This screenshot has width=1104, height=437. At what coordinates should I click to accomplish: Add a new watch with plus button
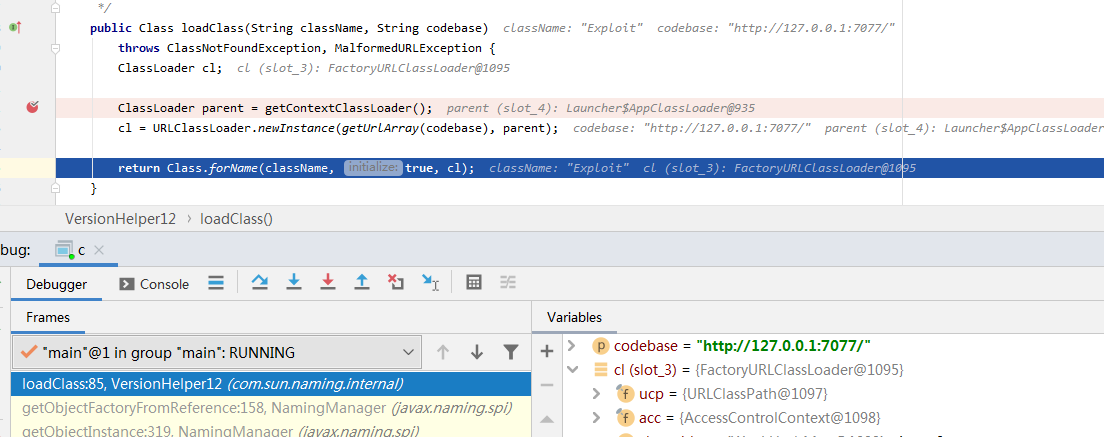click(546, 351)
